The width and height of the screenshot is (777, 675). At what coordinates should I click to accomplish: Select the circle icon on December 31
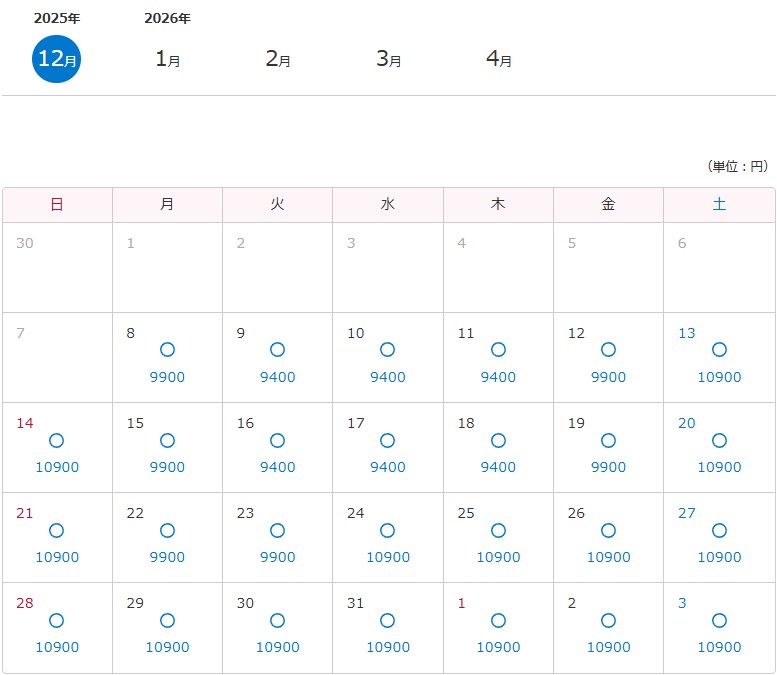click(x=387, y=620)
